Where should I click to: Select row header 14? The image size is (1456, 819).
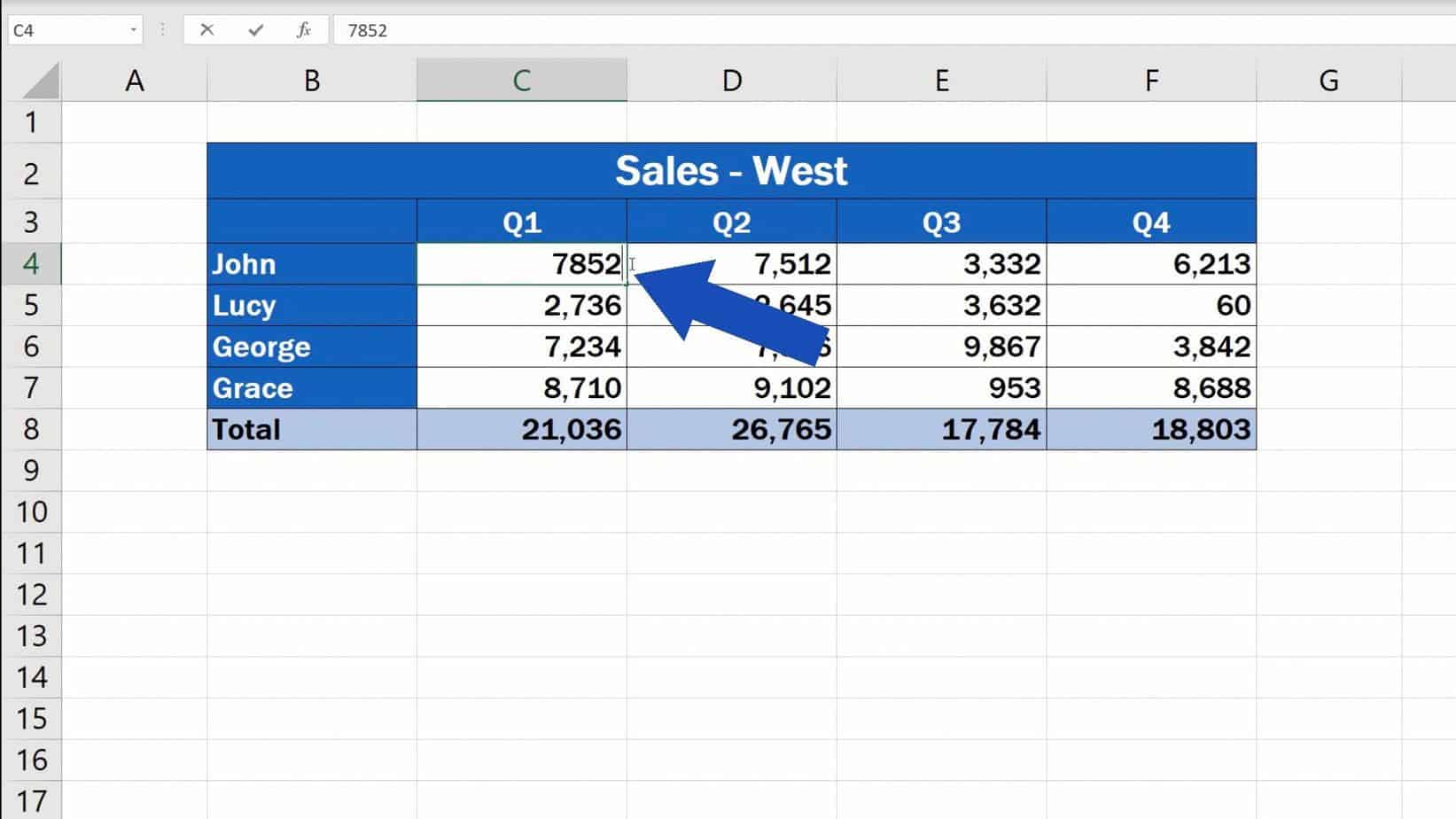[32, 677]
